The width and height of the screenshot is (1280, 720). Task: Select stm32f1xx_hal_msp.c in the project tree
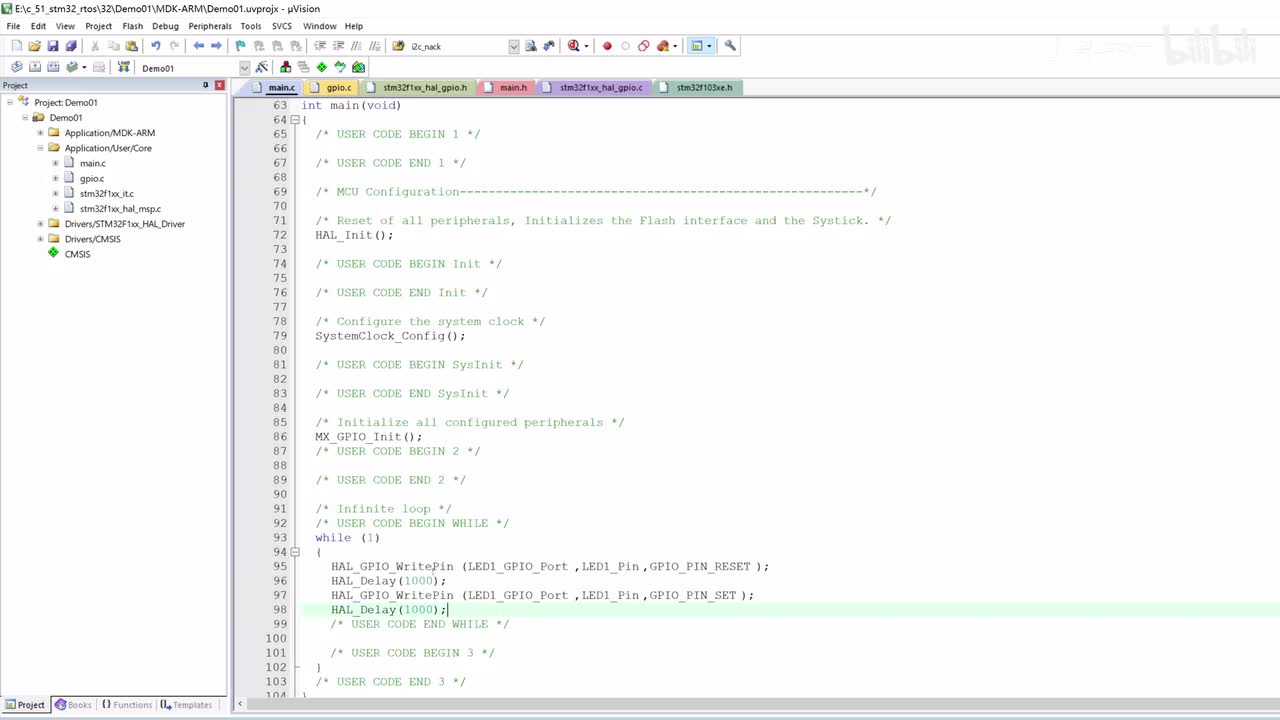click(120, 209)
